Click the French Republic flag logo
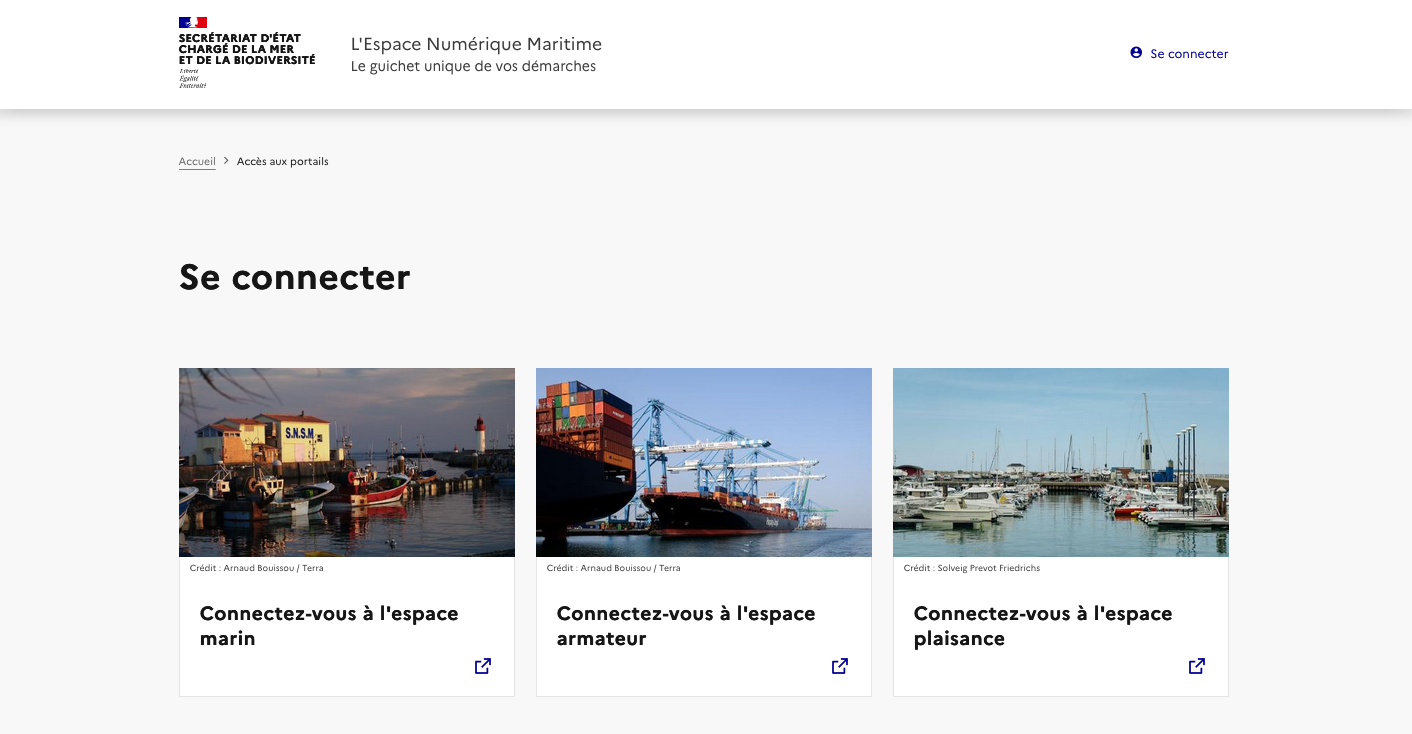1412x734 pixels. coord(193,22)
